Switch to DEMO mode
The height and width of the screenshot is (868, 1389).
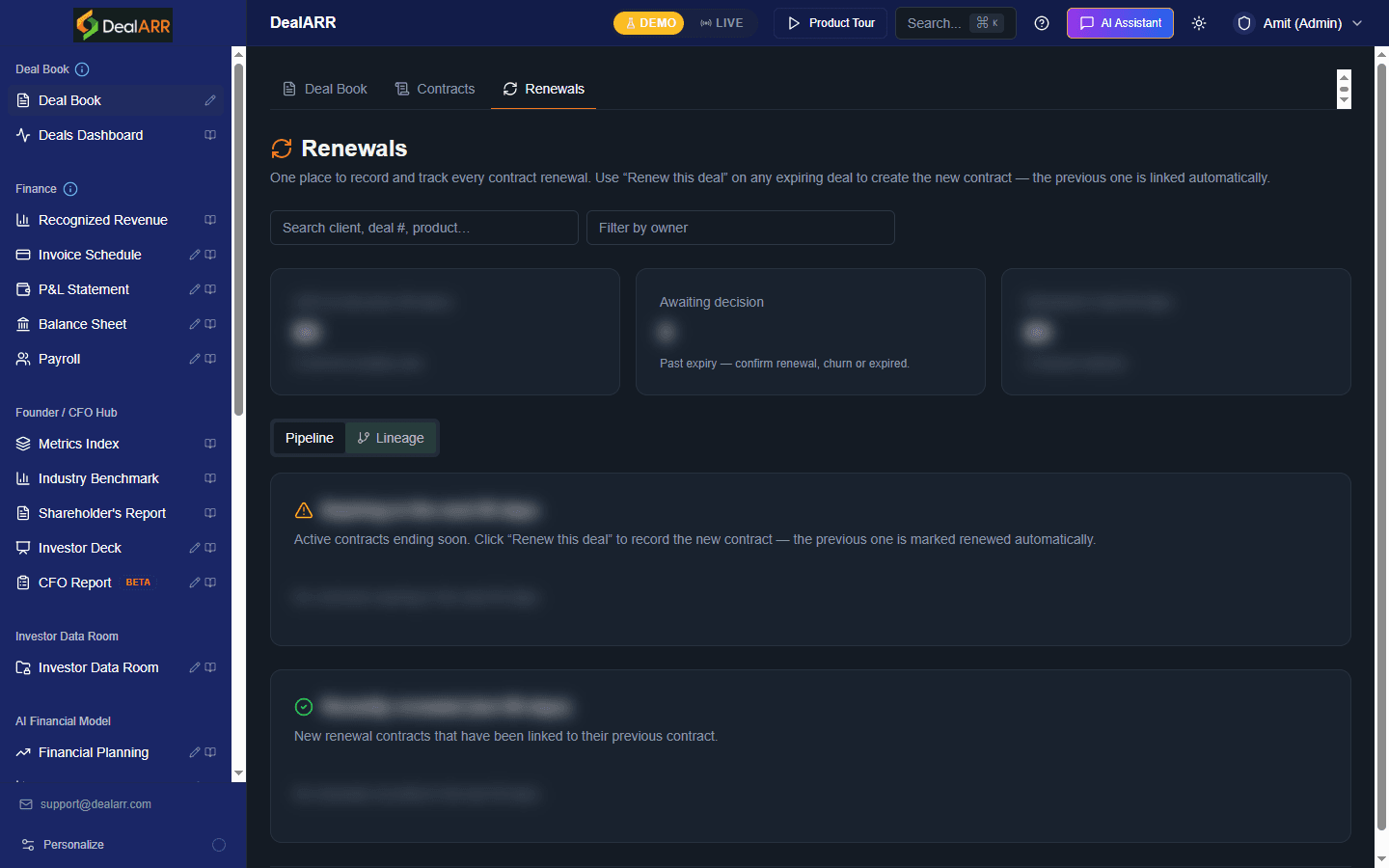click(649, 23)
